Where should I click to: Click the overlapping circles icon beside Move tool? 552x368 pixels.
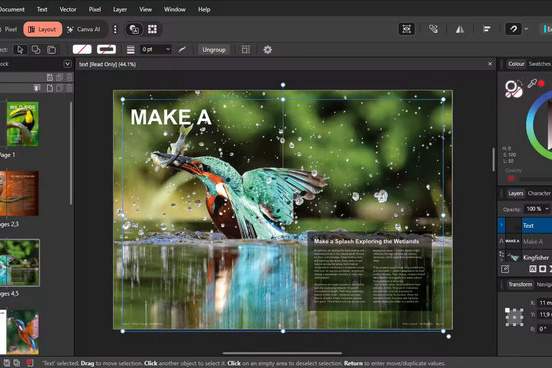[x=36, y=50]
